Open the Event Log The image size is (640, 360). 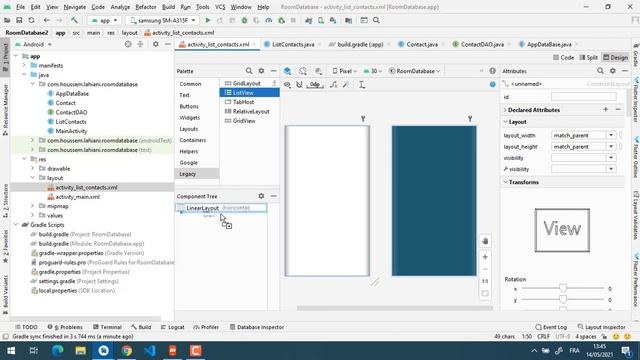pos(551,327)
